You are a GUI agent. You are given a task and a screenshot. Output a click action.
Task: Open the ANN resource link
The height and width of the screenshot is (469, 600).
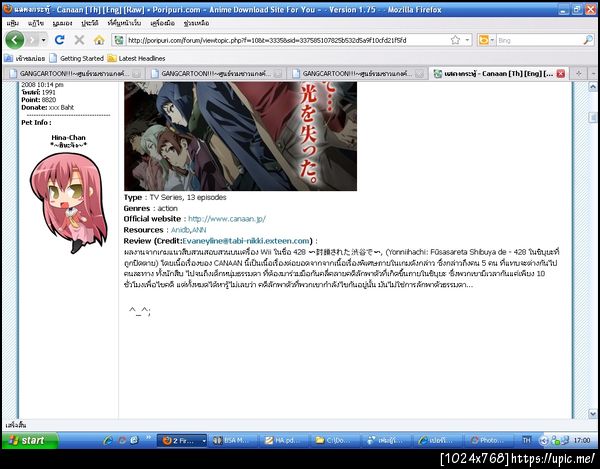coord(199,230)
